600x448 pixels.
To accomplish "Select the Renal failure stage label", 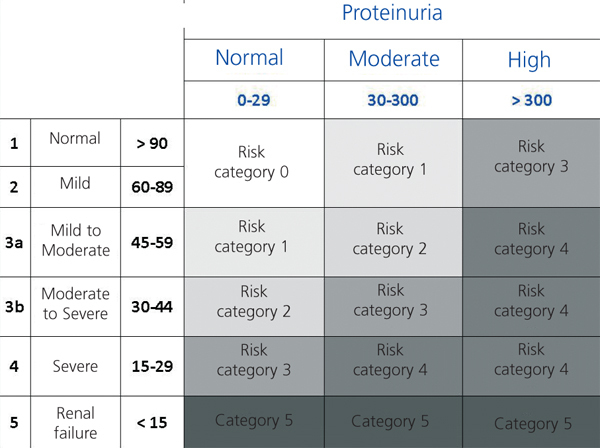I will pos(76,422).
